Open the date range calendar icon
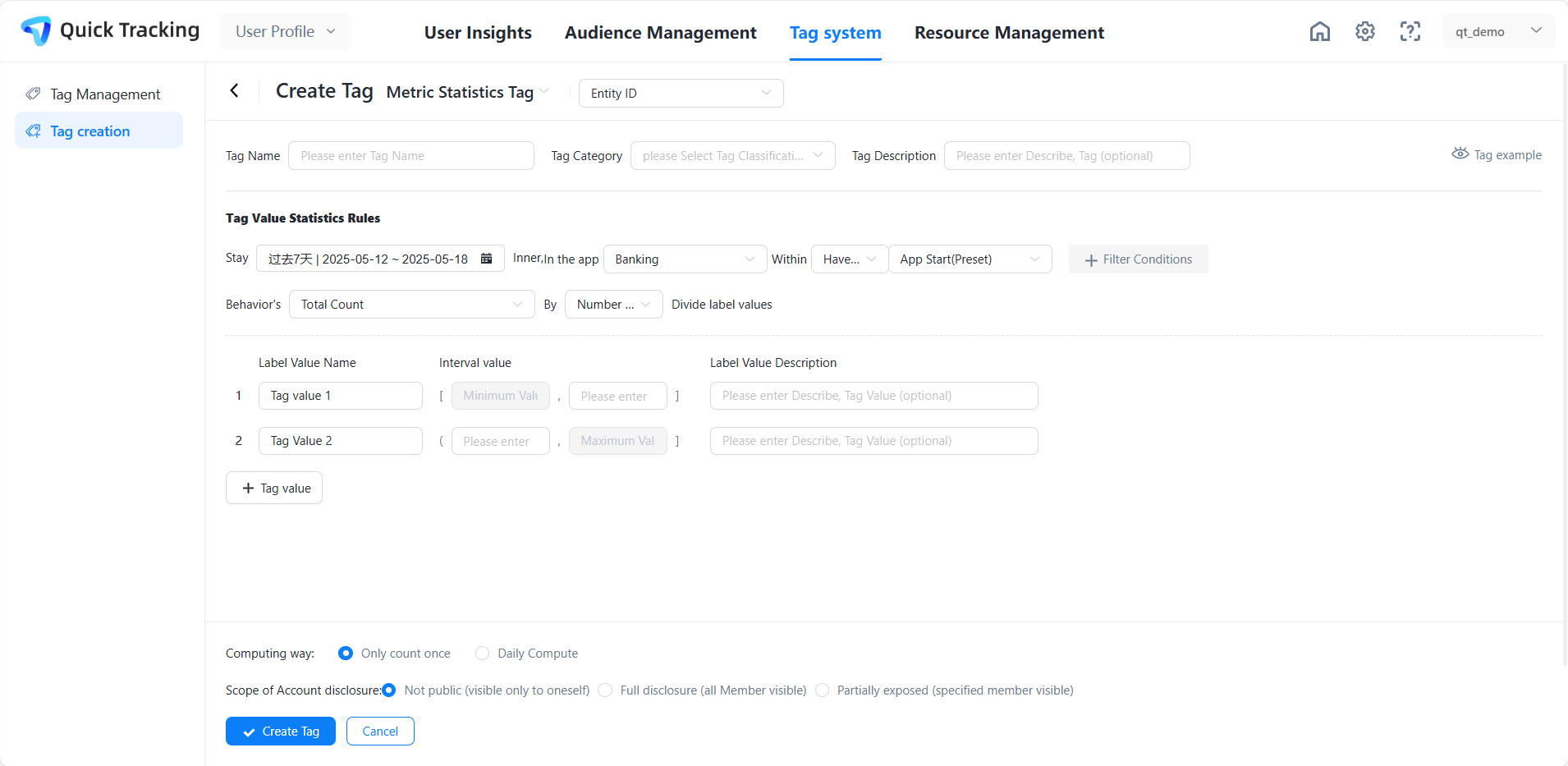The image size is (1568, 766). 486,259
